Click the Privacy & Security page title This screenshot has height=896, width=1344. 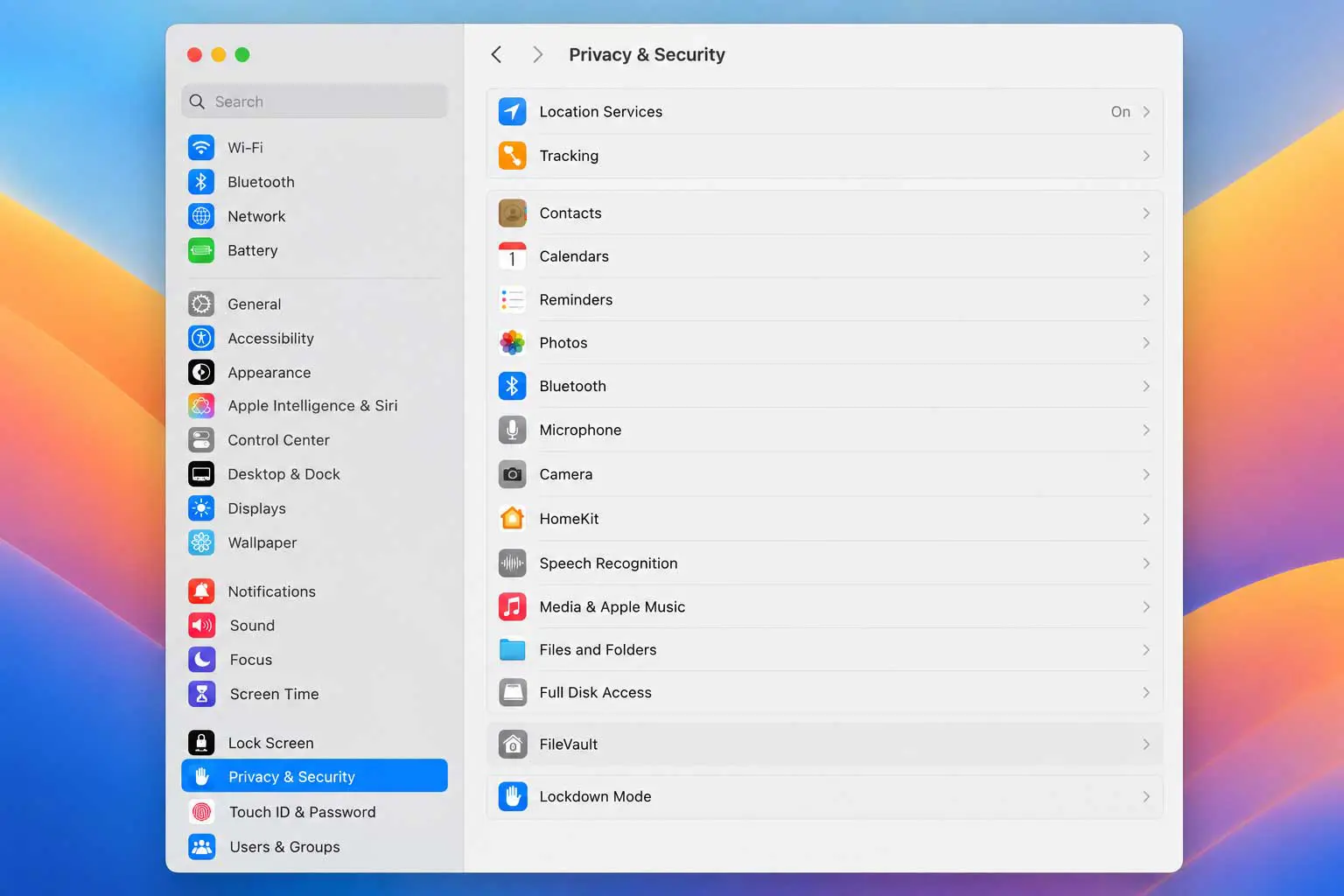click(647, 54)
